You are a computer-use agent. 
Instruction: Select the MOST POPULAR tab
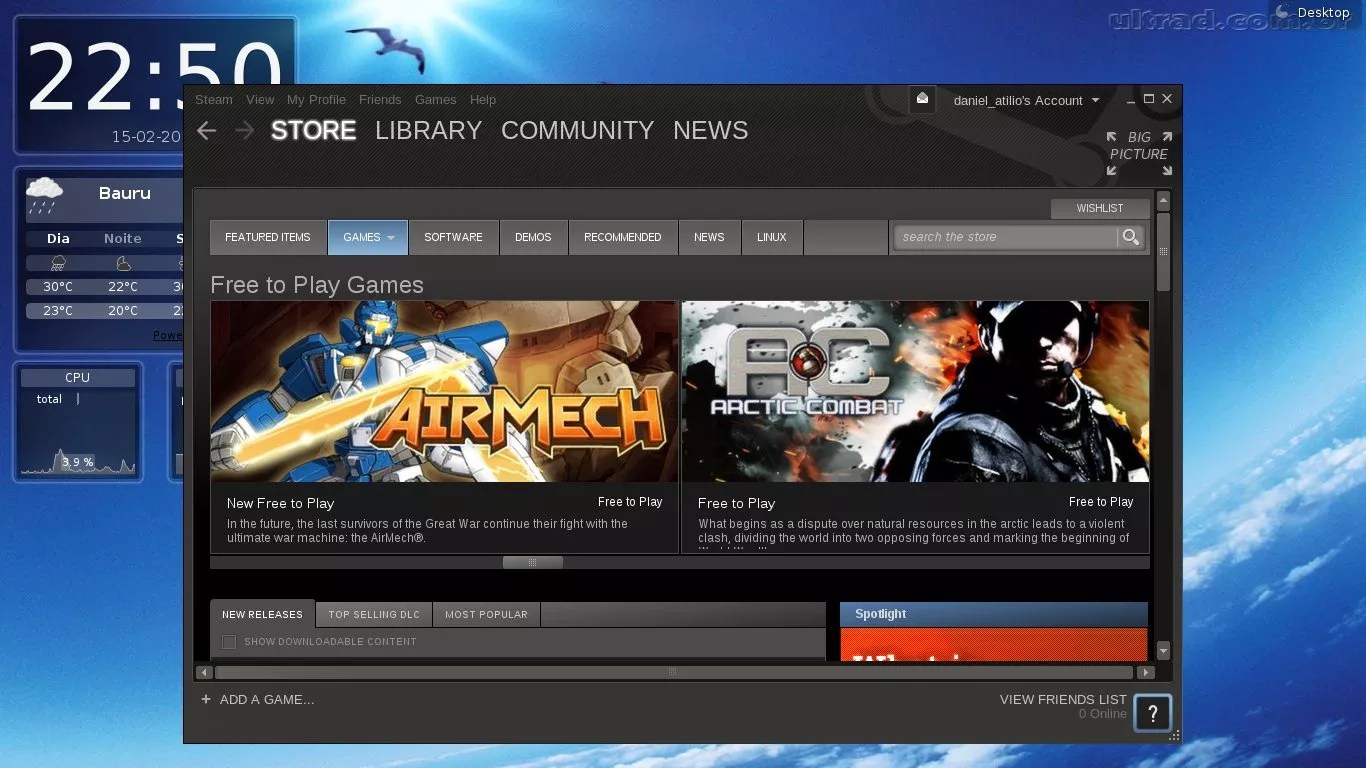coord(486,614)
